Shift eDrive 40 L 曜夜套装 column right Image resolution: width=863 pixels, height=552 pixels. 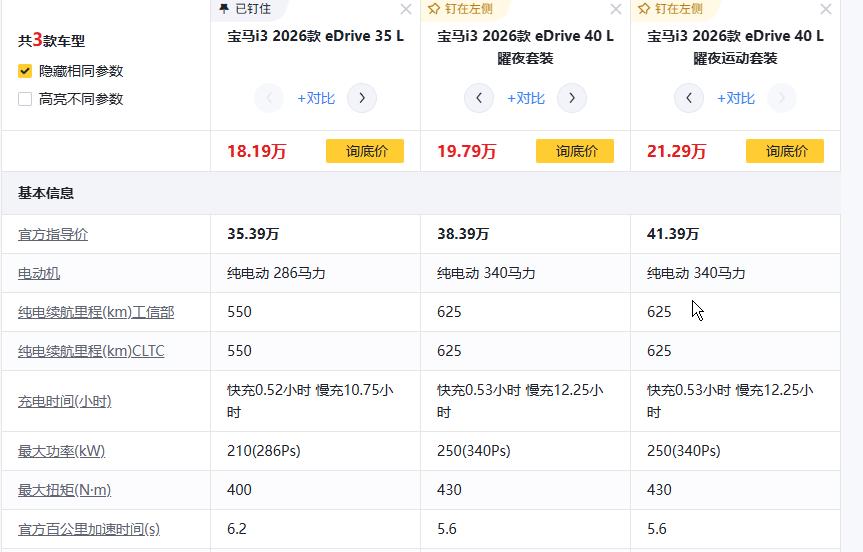[572, 98]
